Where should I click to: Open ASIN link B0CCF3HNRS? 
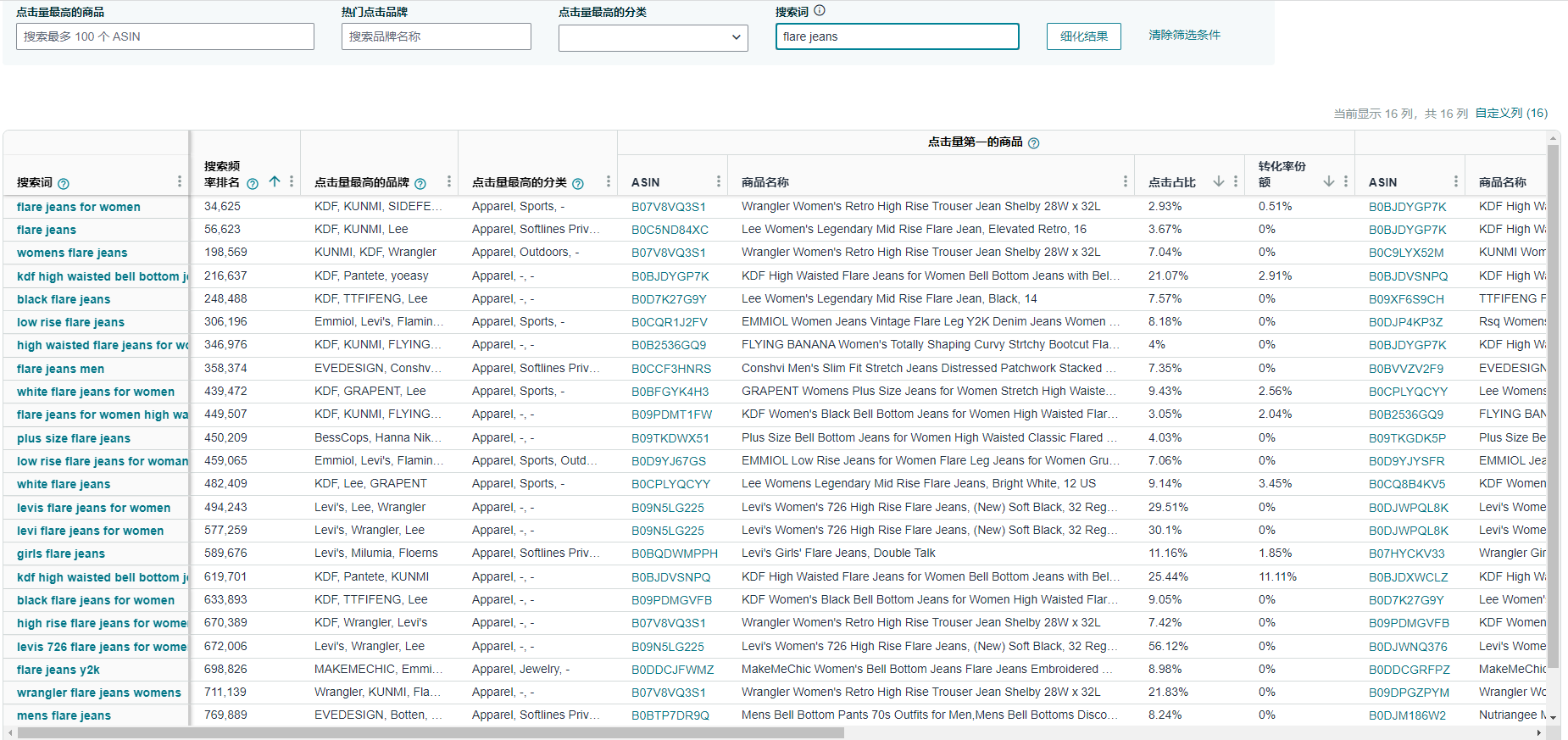coord(671,369)
